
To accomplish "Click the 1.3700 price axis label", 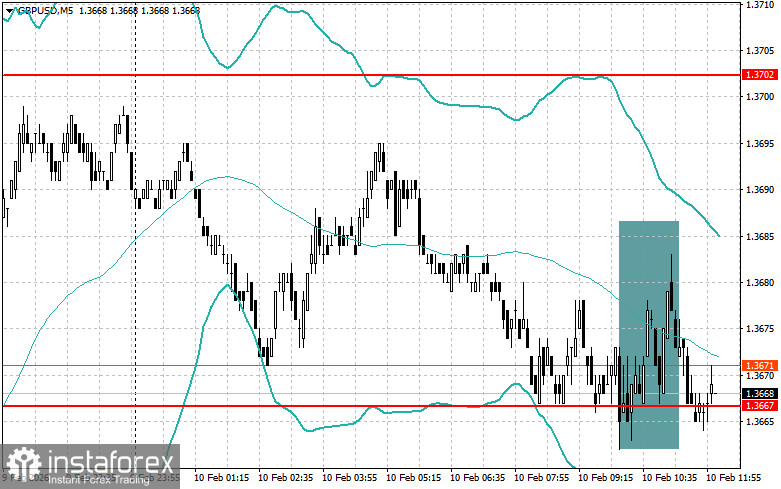I will click(x=760, y=97).
